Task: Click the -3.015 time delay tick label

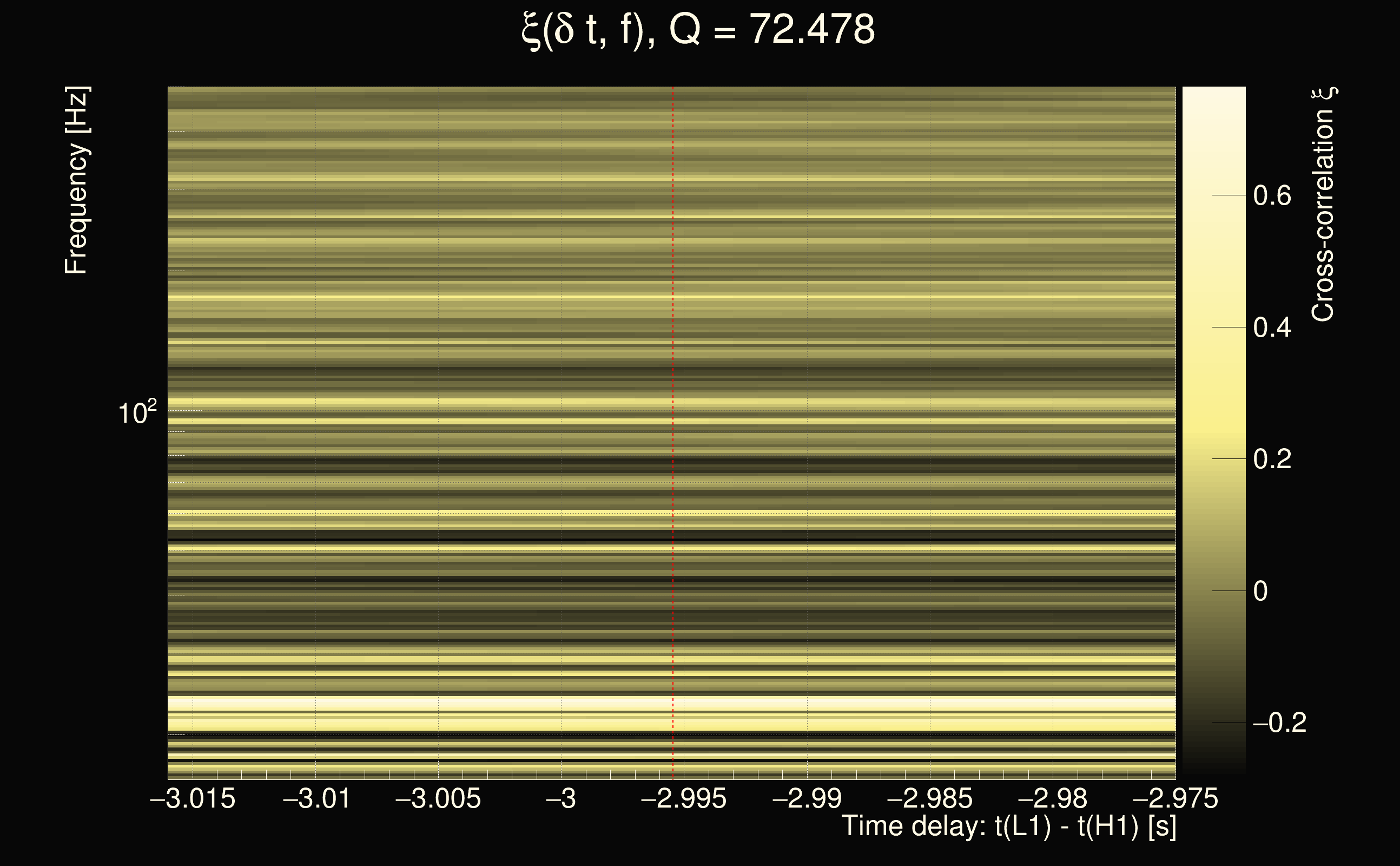Action: pyautogui.click(x=193, y=799)
